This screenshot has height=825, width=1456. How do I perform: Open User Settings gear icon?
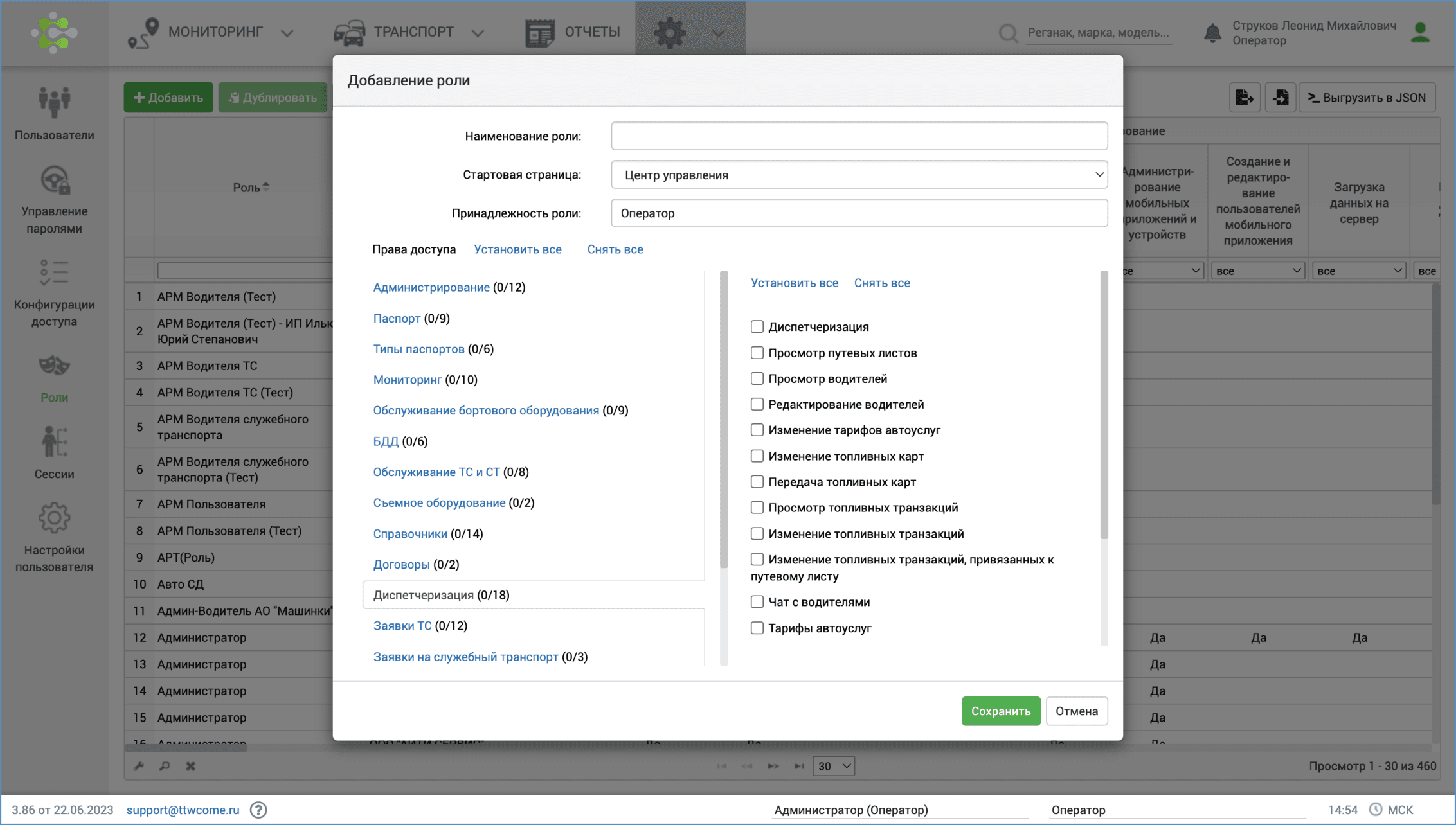click(54, 518)
